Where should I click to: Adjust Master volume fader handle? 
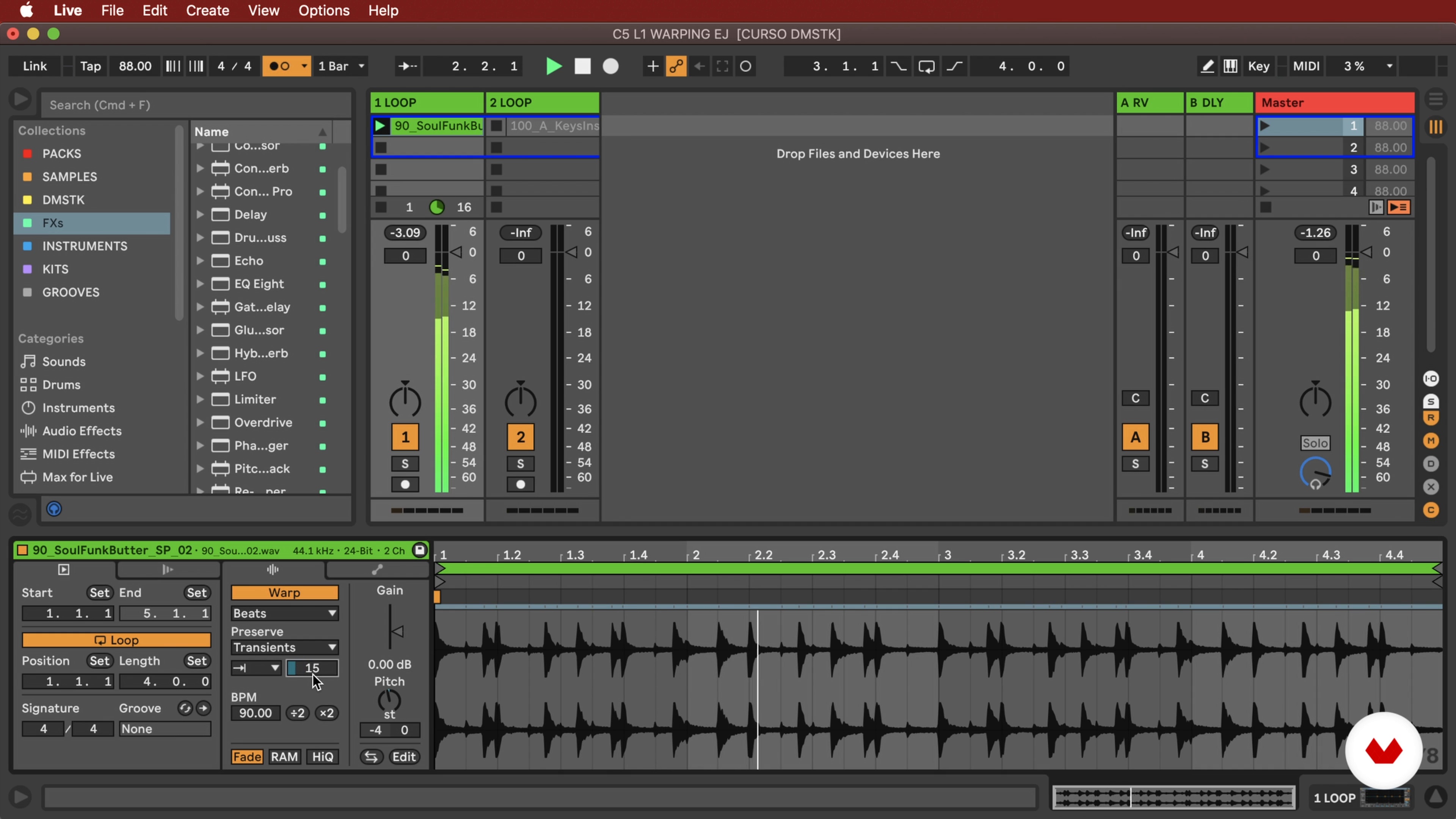(1366, 252)
